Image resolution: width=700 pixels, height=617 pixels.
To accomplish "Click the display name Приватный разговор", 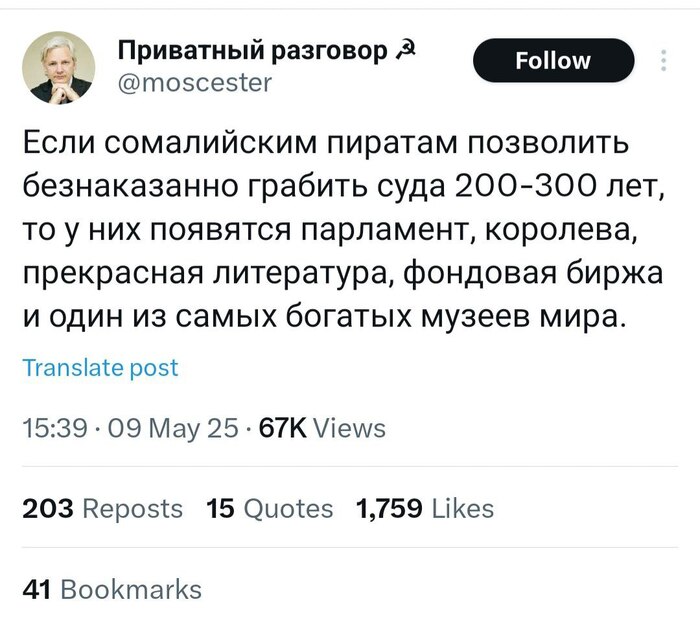I will 251,52.
